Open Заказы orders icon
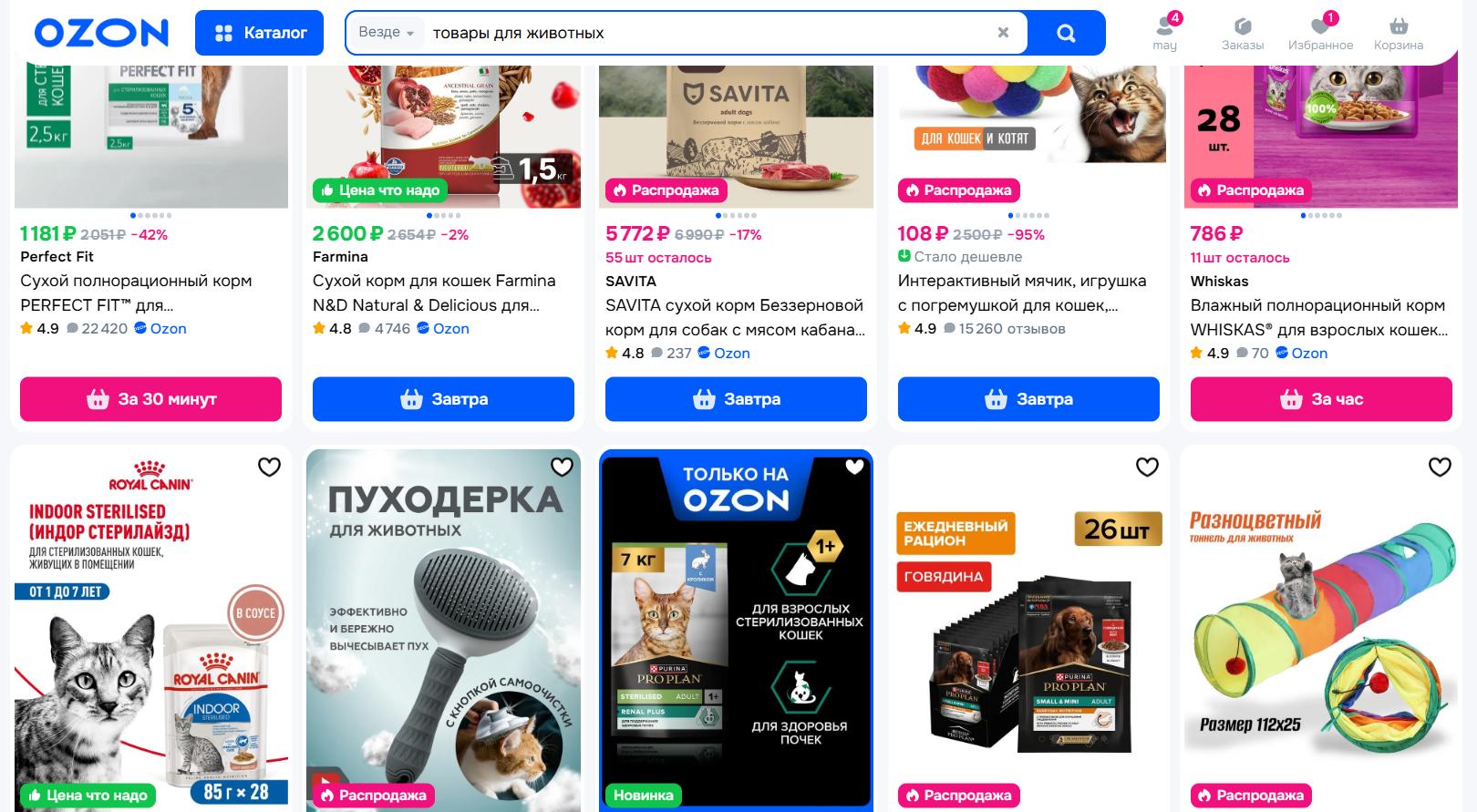This screenshot has width=1477, height=812. [x=1242, y=33]
